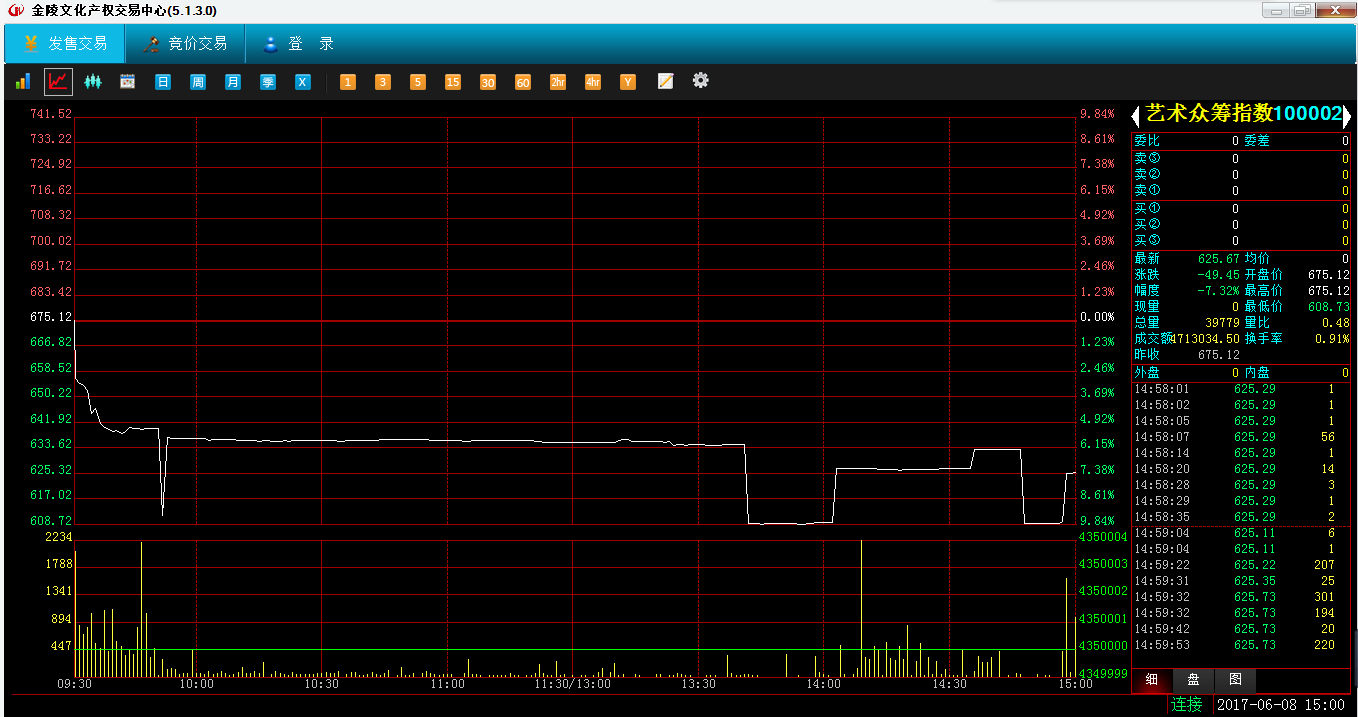Click the 741.52 price axis label
This screenshot has height=717, width=1358.
[x=51, y=114]
